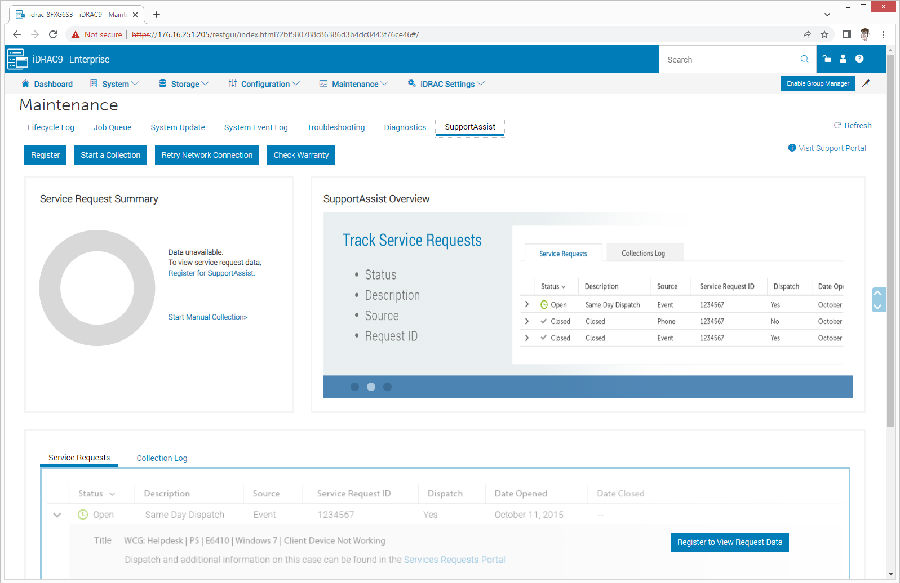Select the second carousel dot indicator
Screen dimensions: 900x583
[x=371, y=386]
